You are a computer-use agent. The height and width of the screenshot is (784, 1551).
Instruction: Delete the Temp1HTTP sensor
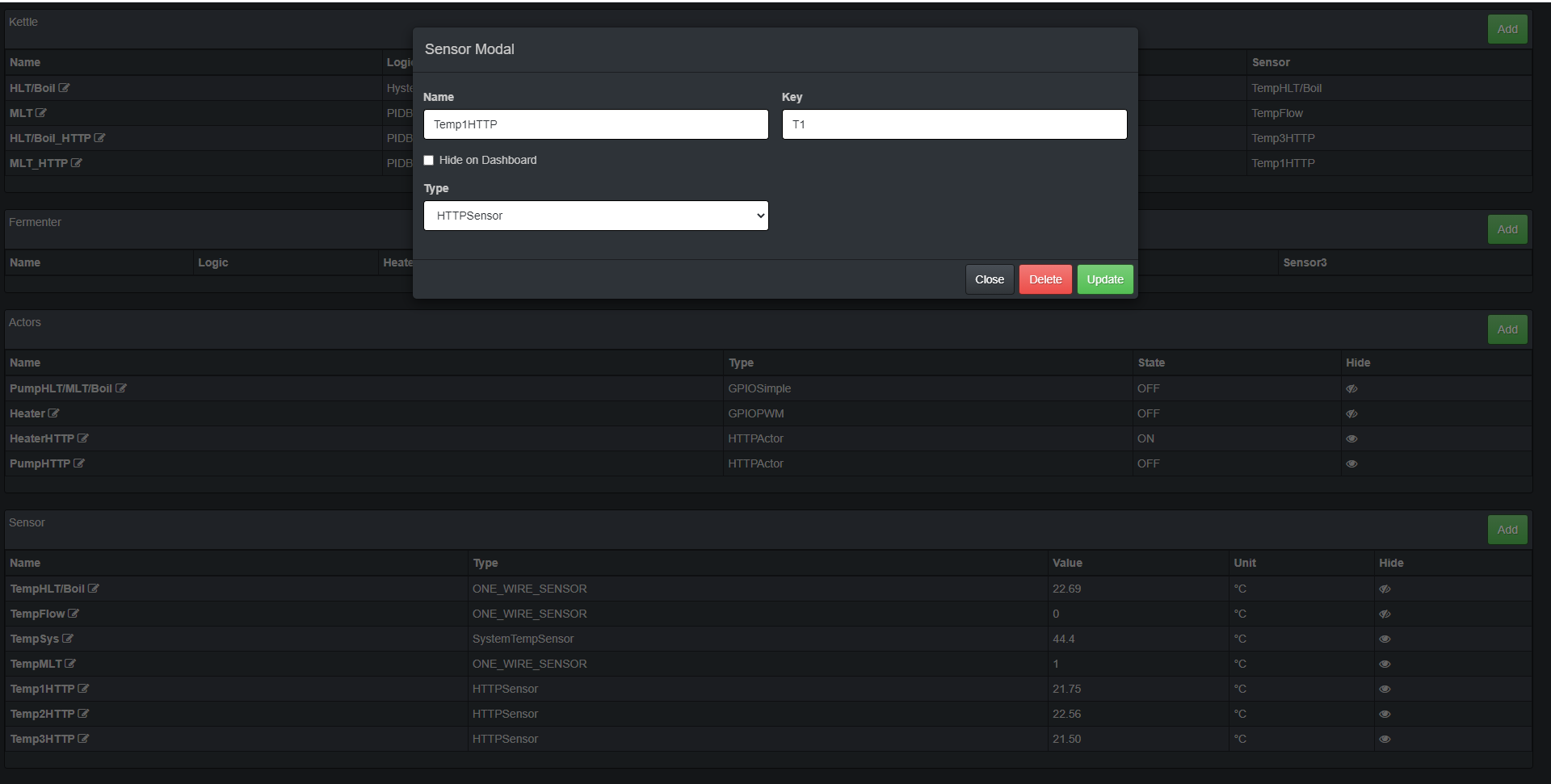pyautogui.click(x=1045, y=279)
